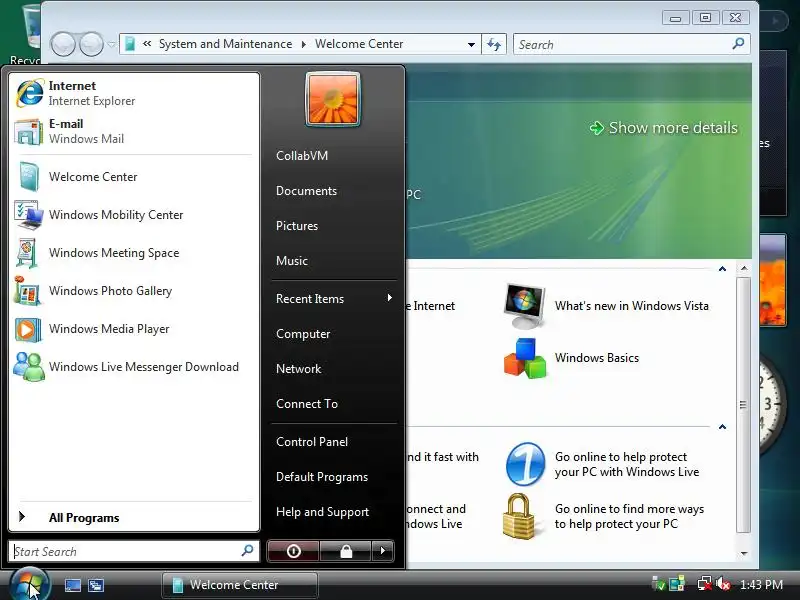Viewport: 800px width, 600px height.
Task: Open Default Programs from the Start menu
Action: [x=322, y=477]
